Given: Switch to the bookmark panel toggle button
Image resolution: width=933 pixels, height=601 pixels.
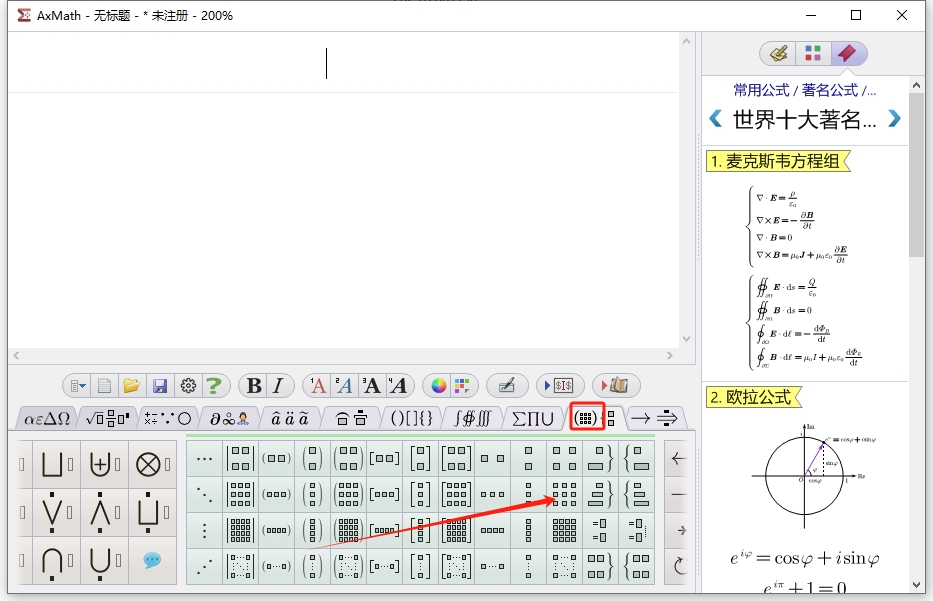Looking at the screenshot, I should tap(847, 53).
